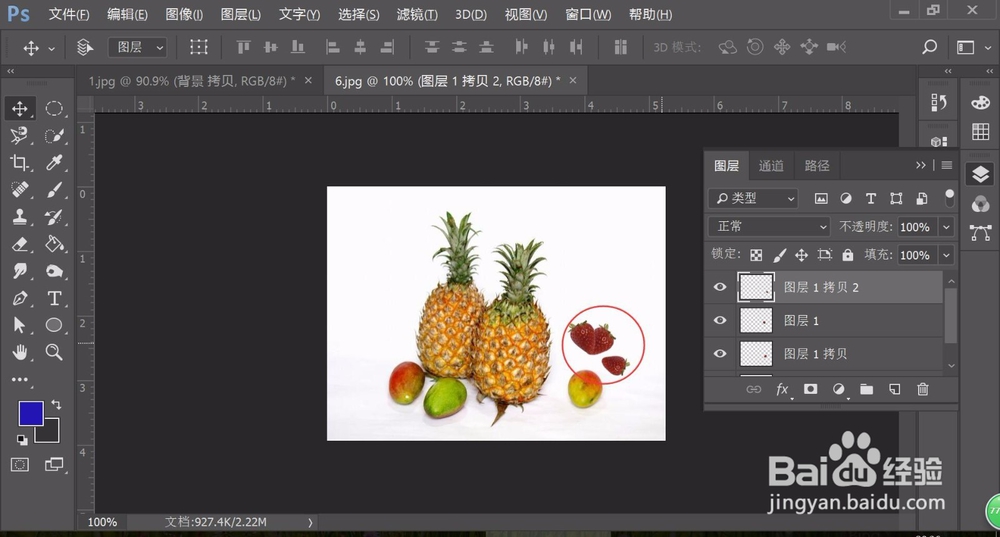
Task: Select the Brush tool
Action: tap(54, 189)
